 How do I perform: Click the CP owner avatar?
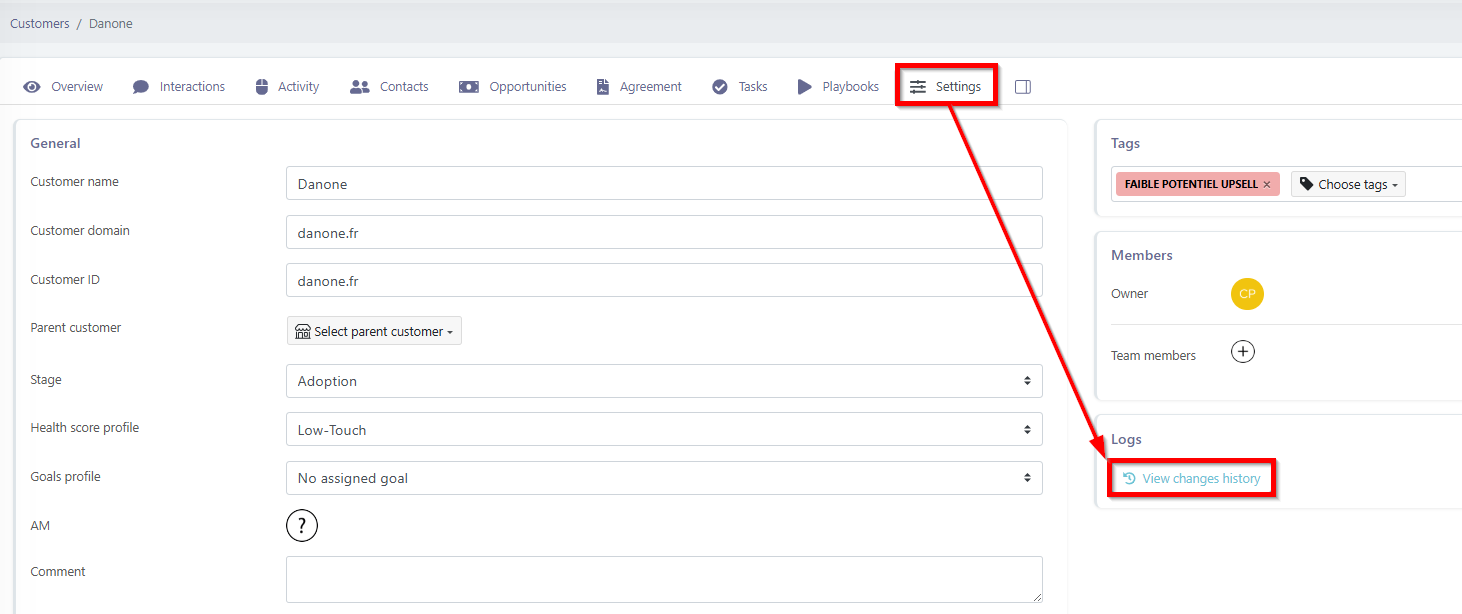1247,294
